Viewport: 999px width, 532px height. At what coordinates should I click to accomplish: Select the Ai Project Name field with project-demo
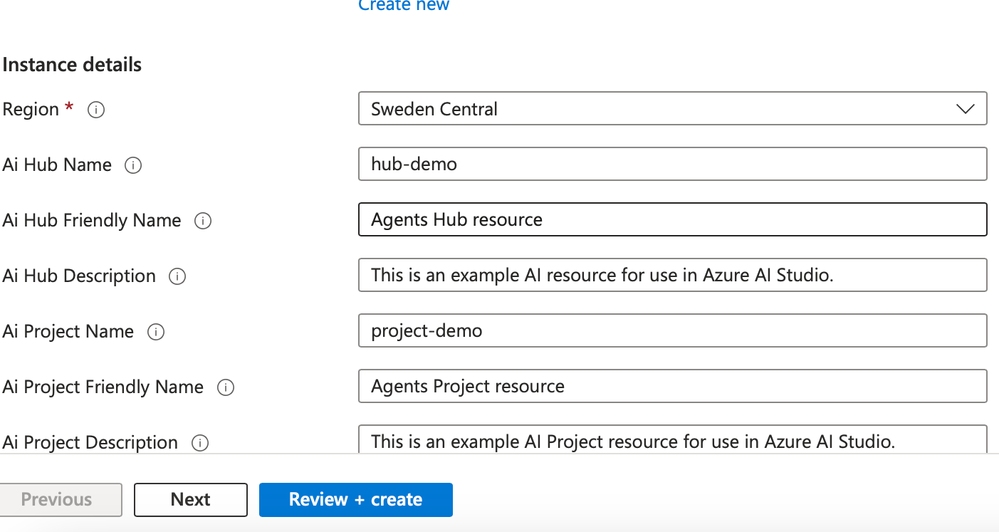coord(672,331)
